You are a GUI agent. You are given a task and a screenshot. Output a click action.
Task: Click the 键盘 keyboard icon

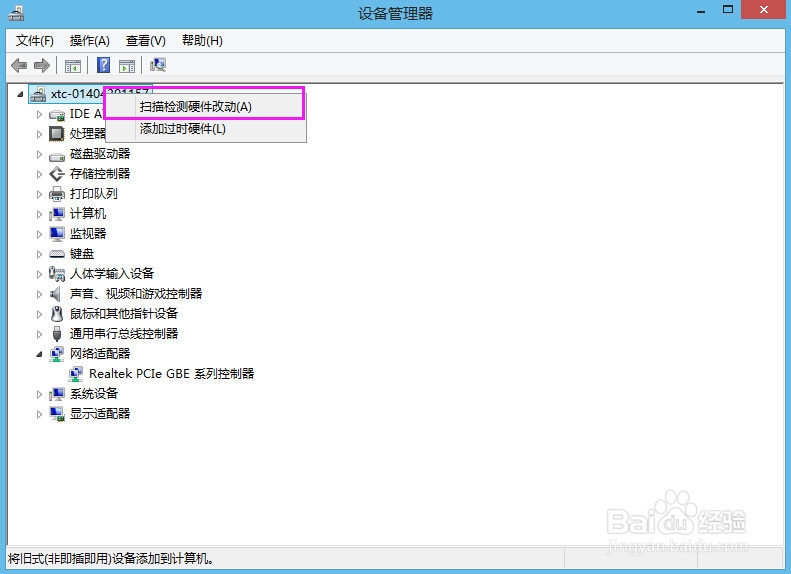(57, 254)
